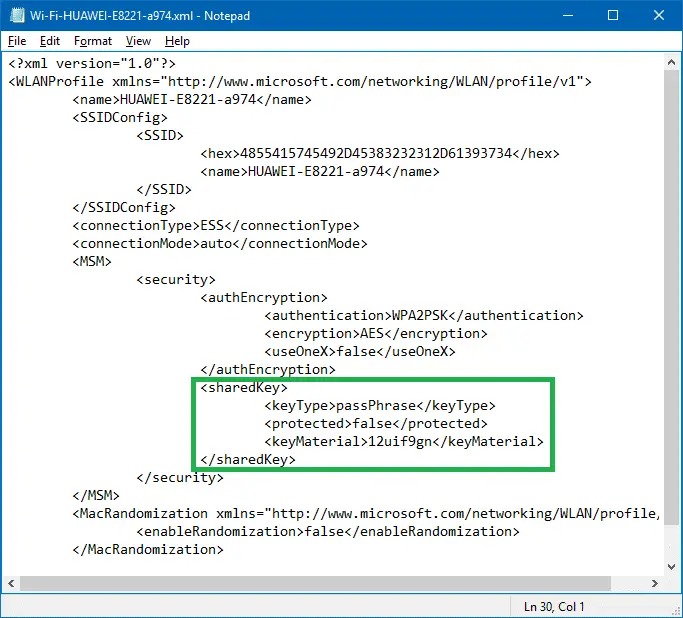Click the horizontal scrollbar left arrow
Image resolution: width=683 pixels, height=618 pixels.
11,583
